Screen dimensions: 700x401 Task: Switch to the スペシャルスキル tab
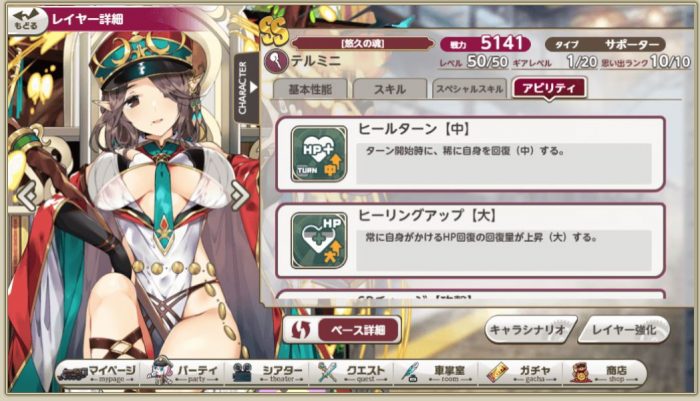tap(470, 89)
